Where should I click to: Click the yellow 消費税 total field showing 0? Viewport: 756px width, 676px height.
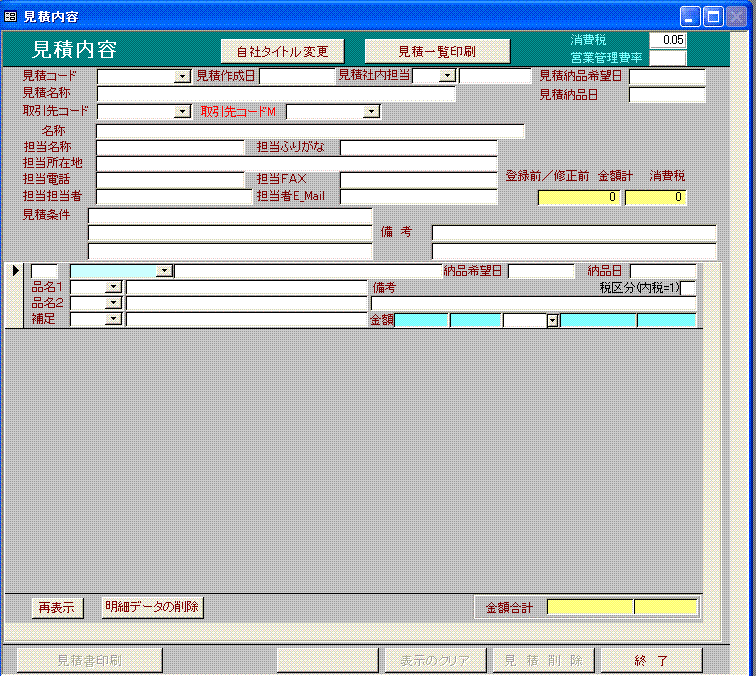[x=656, y=197]
